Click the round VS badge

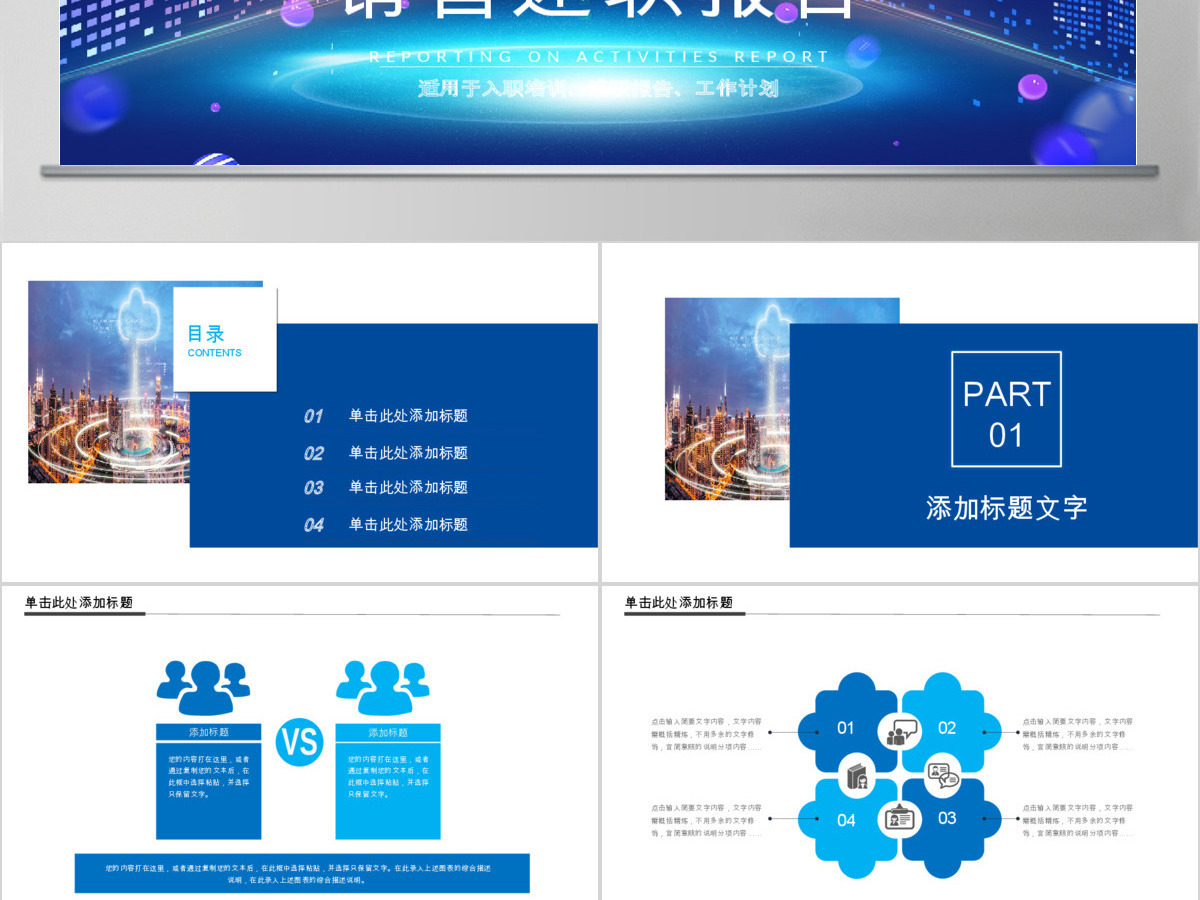[299, 741]
